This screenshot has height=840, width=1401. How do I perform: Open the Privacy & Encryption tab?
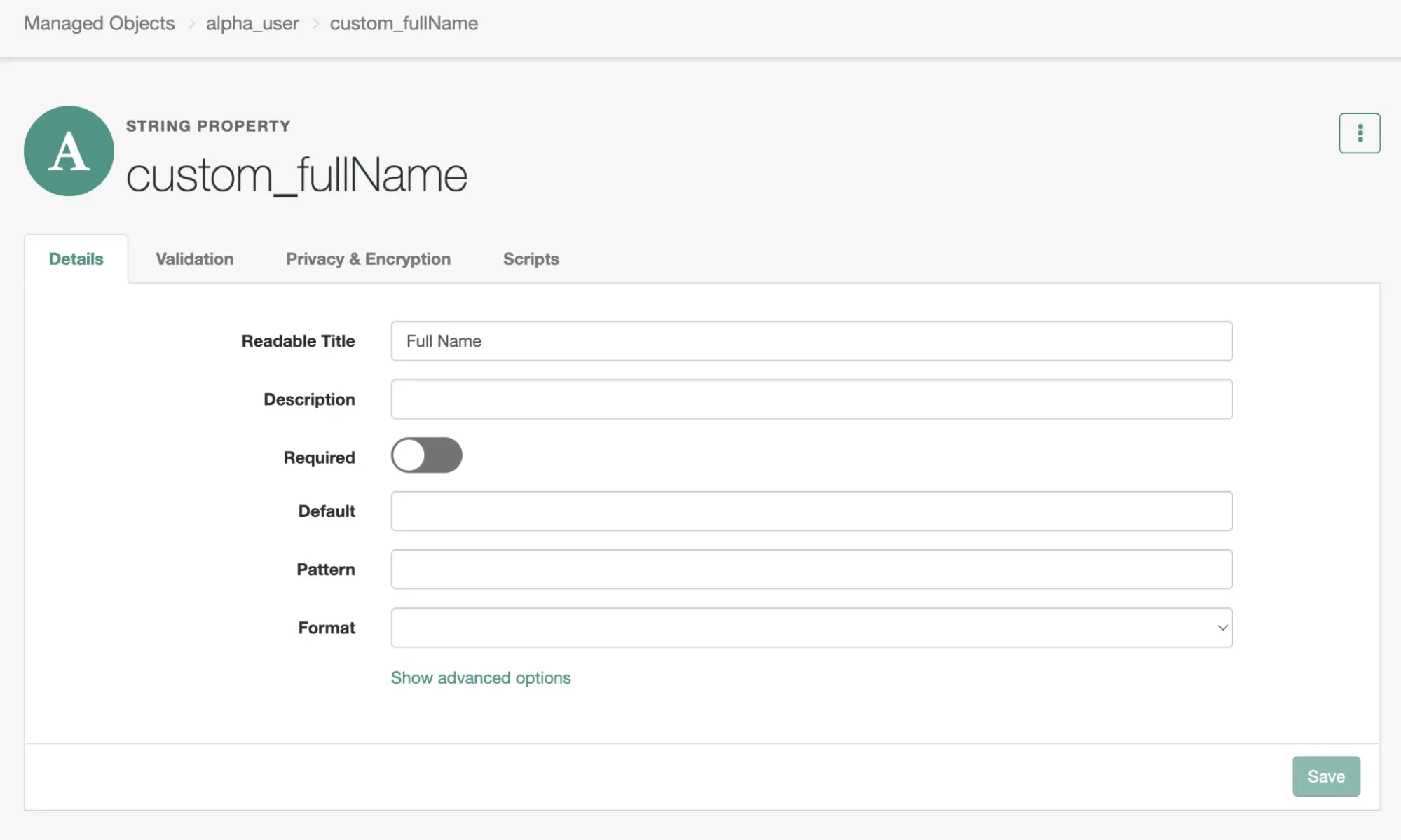pyautogui.click(x=368, y=259)
